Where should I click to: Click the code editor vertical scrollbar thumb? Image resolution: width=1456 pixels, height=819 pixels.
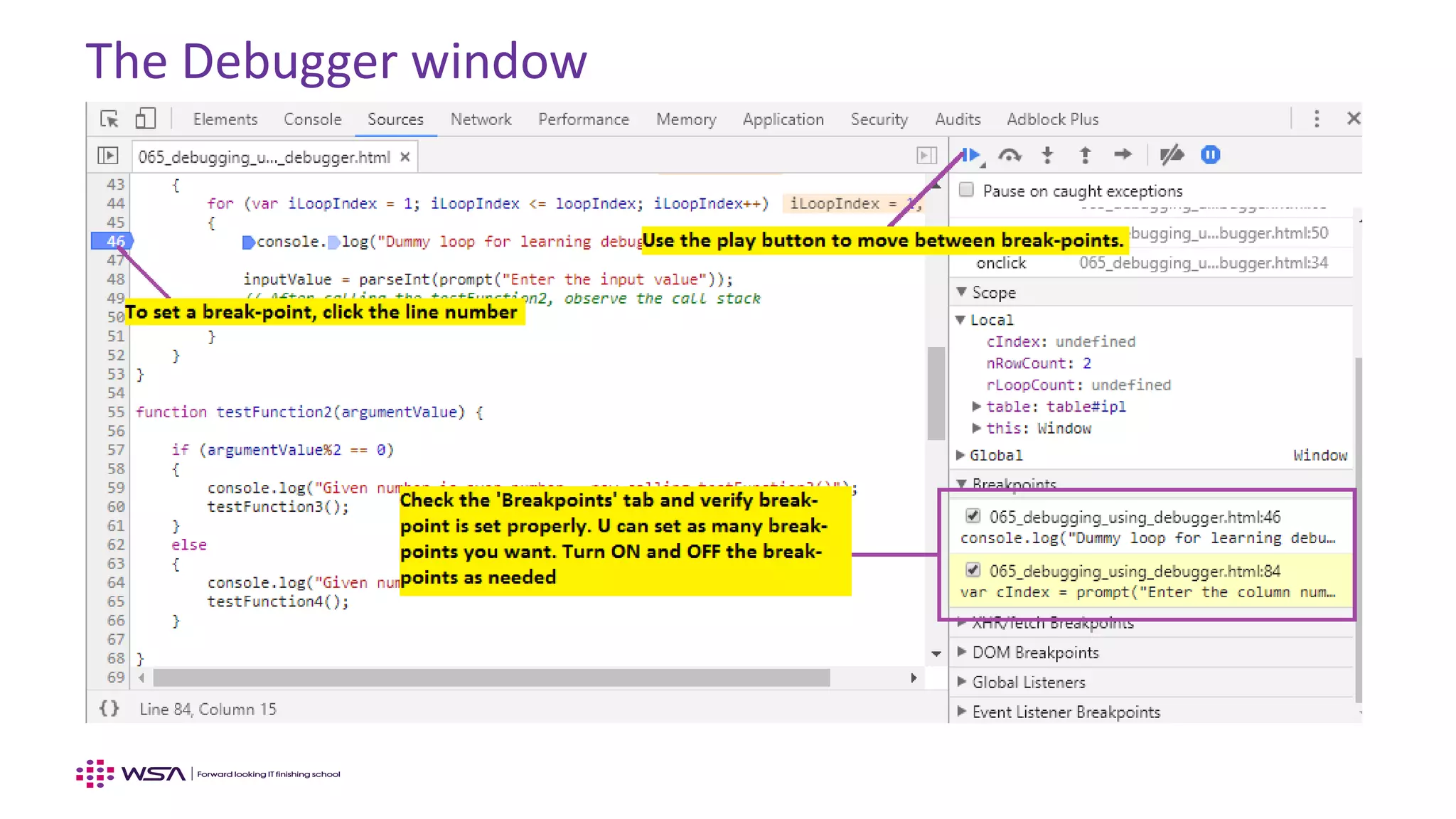(x=936, y=393)
